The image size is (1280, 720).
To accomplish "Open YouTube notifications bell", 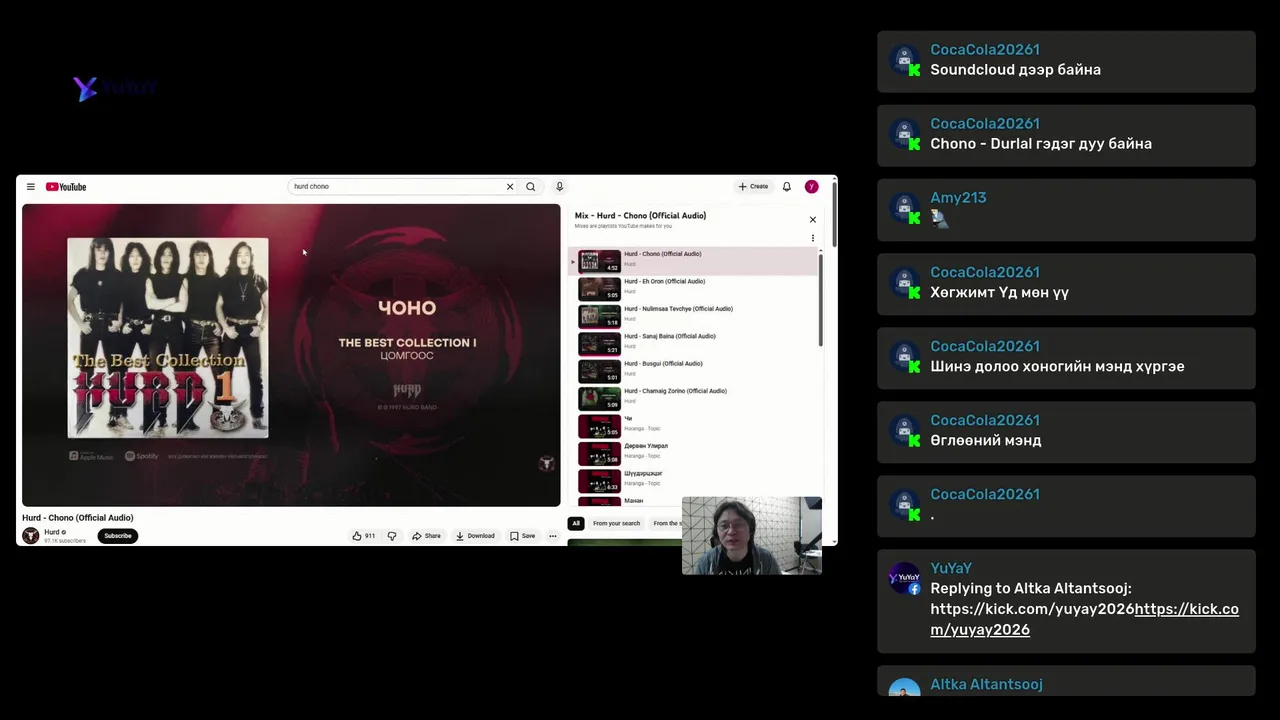I will (x=787, y=187).
